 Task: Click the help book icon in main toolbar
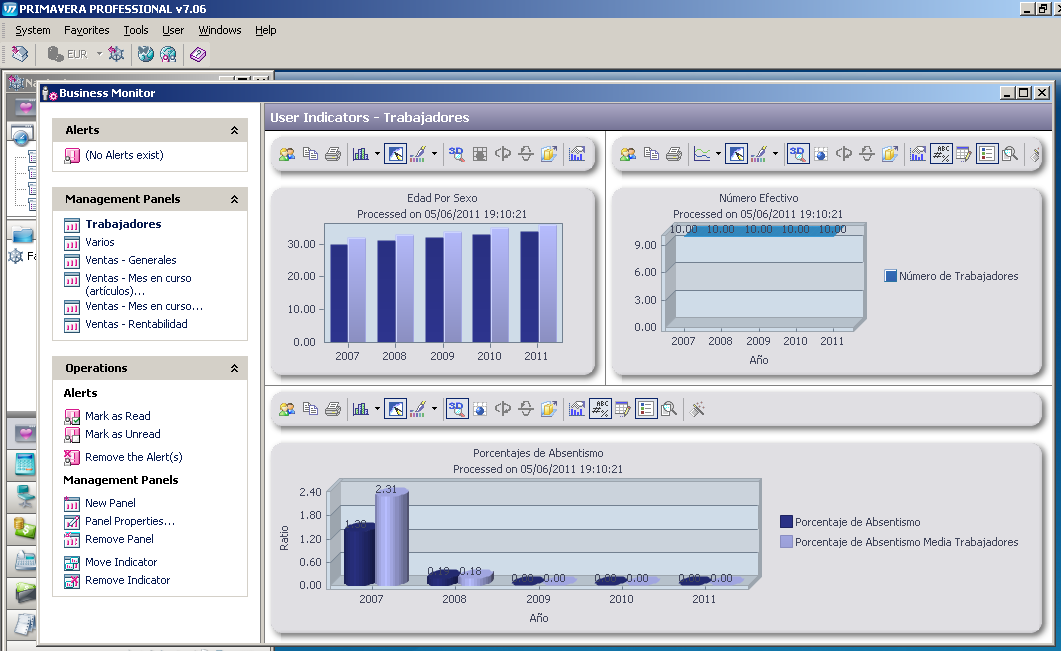pos(197,54)
